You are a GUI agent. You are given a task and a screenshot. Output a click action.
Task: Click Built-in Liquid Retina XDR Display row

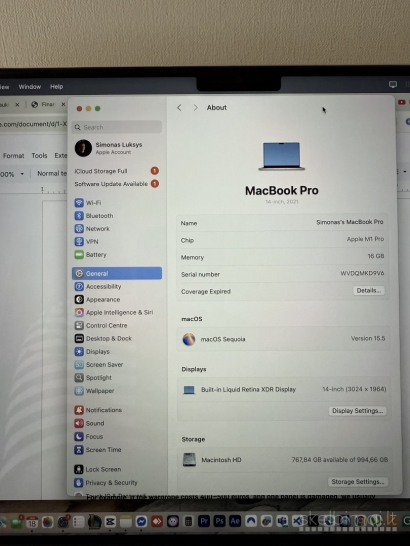click(x=284, y=389)
